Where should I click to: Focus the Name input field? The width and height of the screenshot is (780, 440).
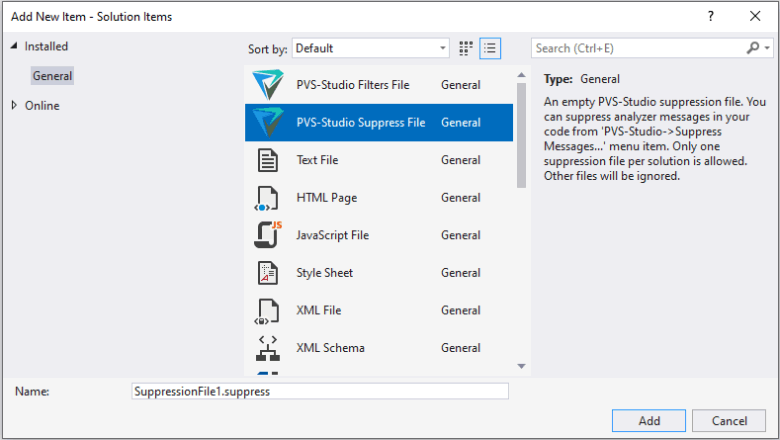coord(320,391)
